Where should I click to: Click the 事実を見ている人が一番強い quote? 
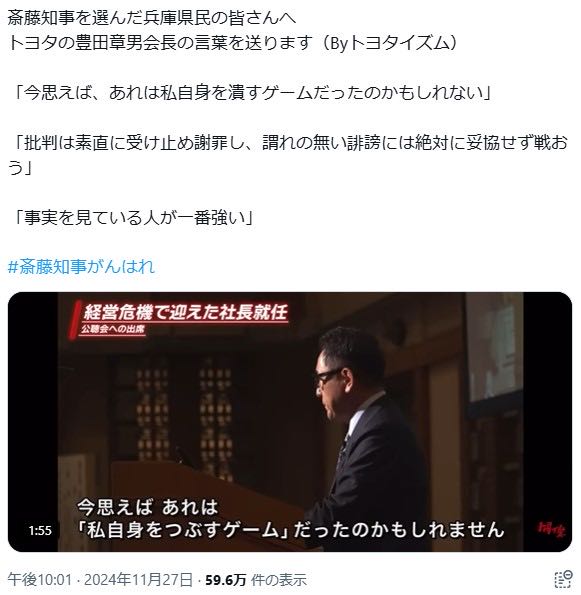(131, 218)
